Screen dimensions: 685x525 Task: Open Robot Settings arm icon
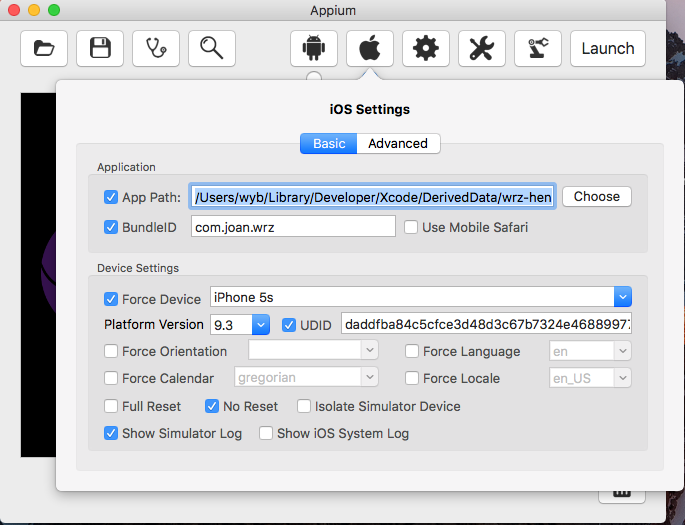537,48
